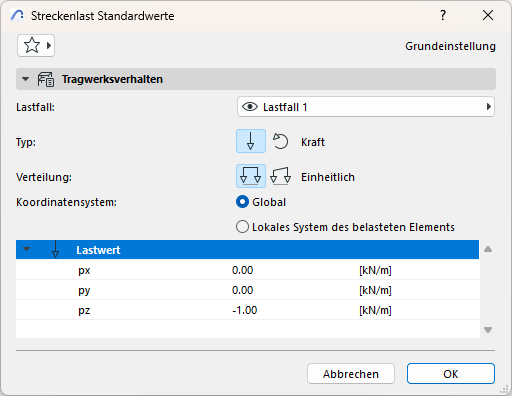Click the Lastwert header text
Image resolution: width=512 pixels, height=396 pixels.
(x=98, y=250)
